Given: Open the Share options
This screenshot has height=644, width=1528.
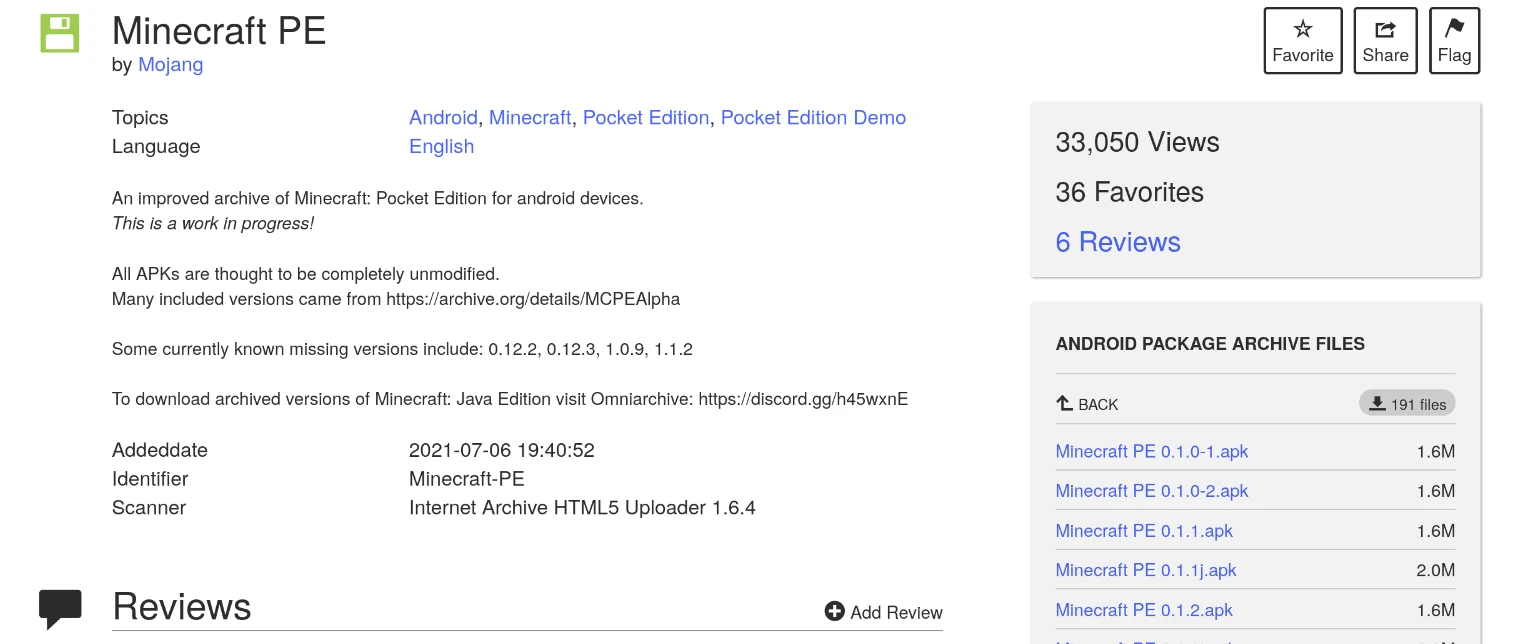Looking at the screenshot, I should [1385, 40].
